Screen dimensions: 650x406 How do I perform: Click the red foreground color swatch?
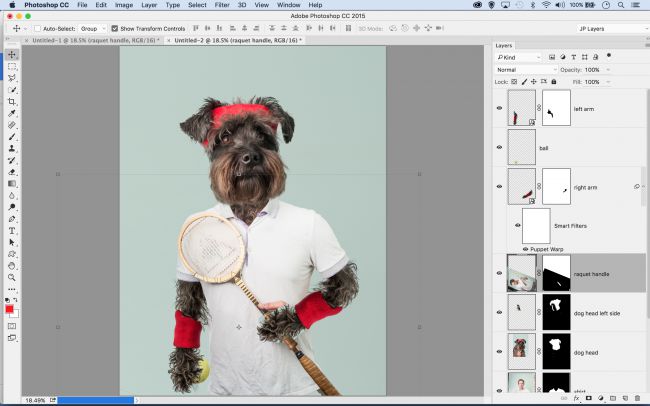[9, 309]
